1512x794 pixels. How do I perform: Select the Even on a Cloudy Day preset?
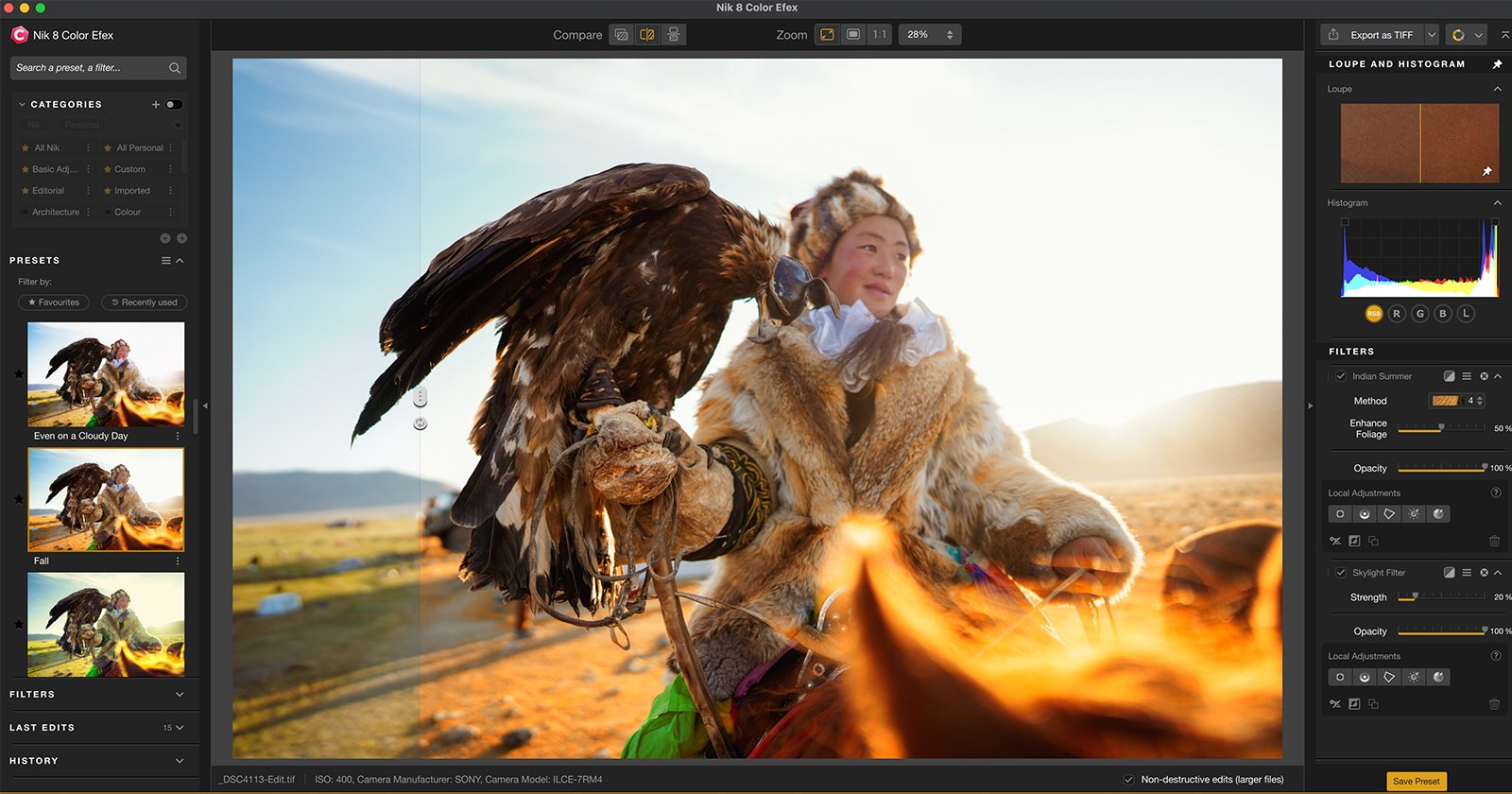(x=106, y=374)
